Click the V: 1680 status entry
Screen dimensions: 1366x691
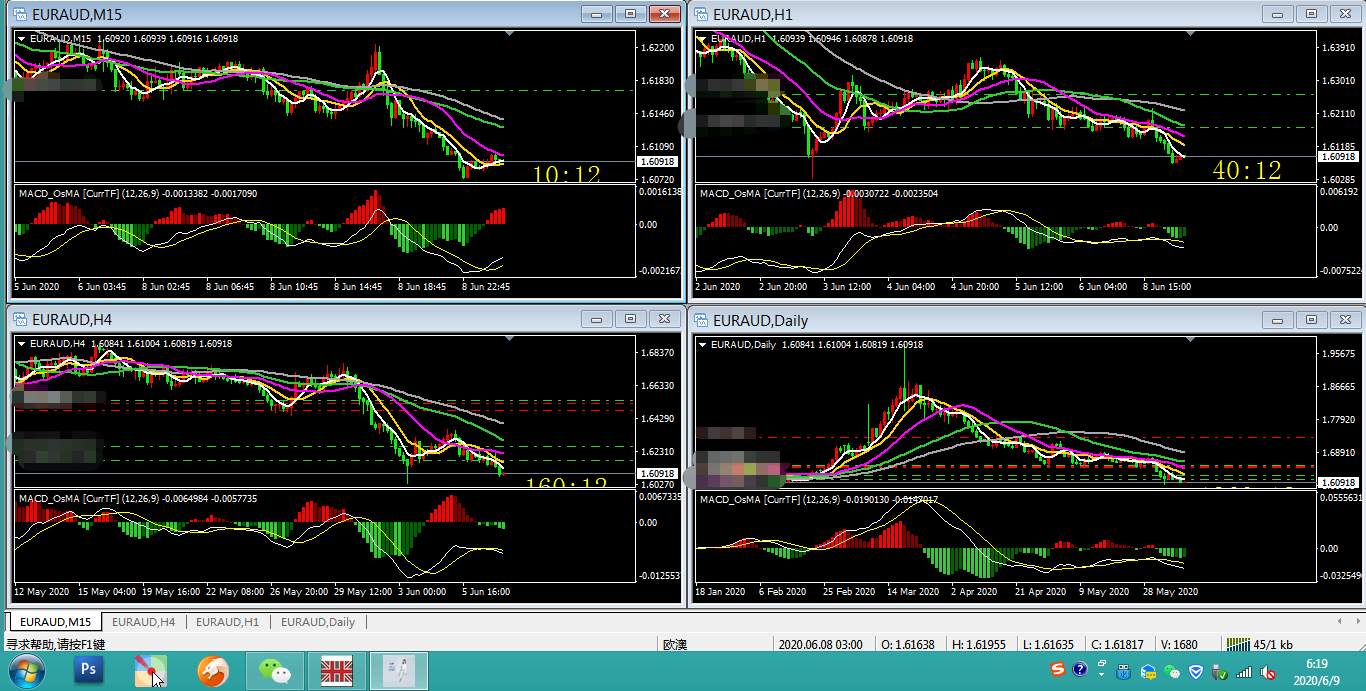pos(1179,644)
